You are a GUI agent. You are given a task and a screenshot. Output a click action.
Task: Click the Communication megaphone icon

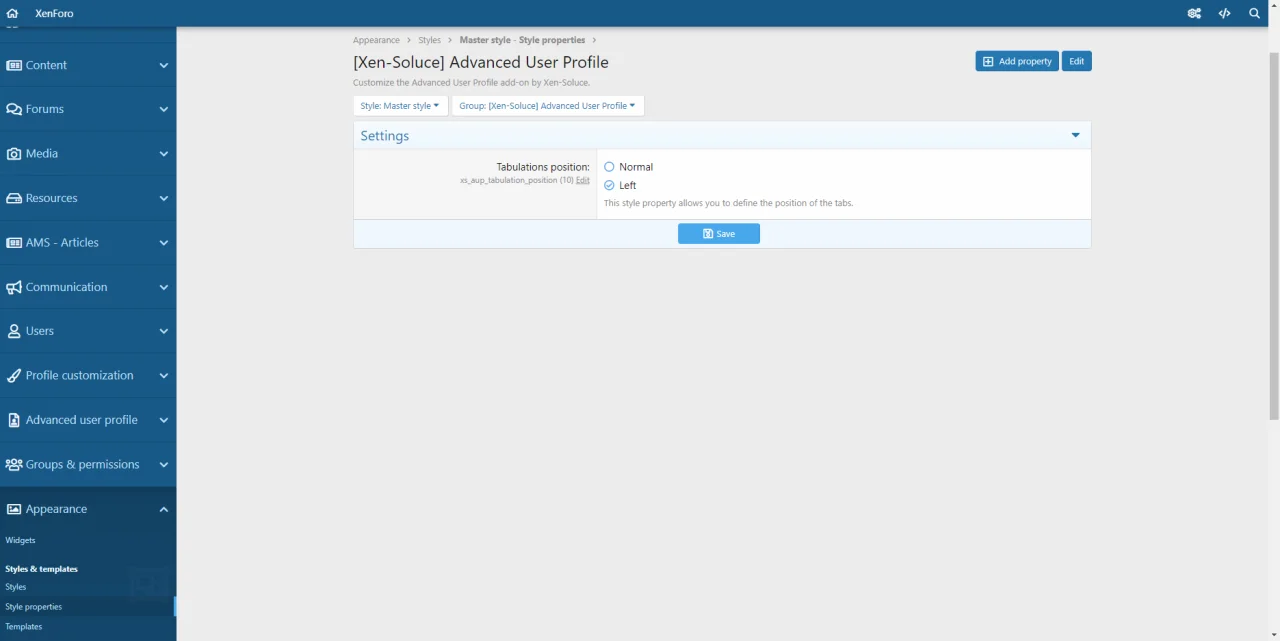click(14, 287)
